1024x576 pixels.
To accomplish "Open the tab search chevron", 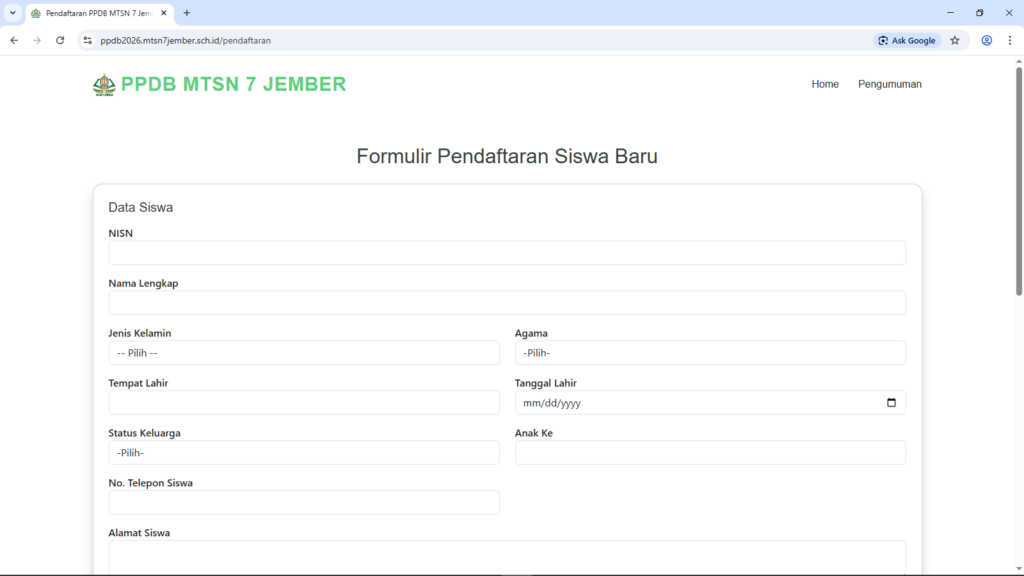I will click(12, 13).
